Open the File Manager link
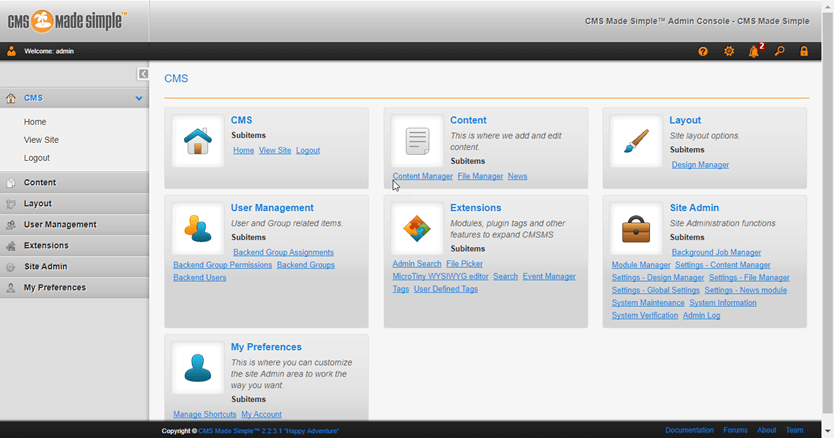 [x=480, y=176]
